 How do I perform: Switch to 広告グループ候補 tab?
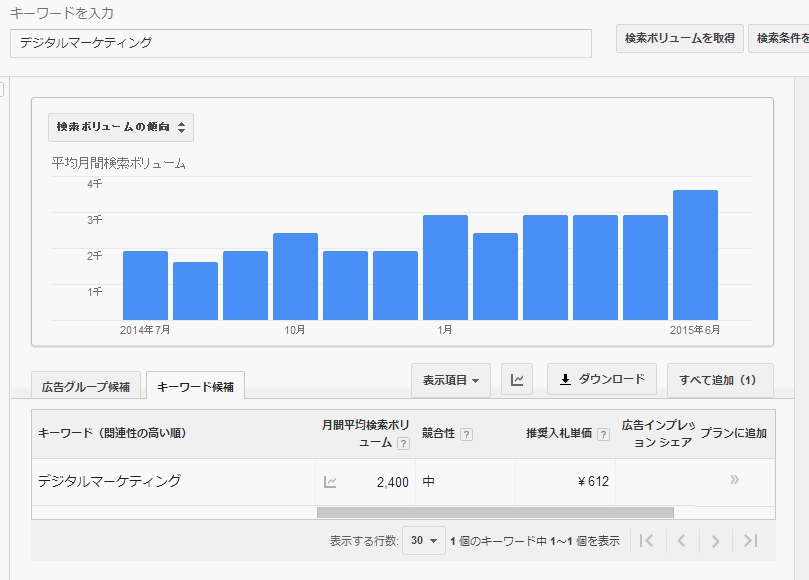point(86,386)
